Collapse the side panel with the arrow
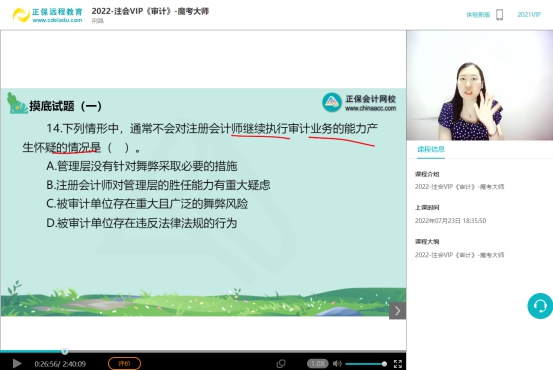The width and height of the screenshot is (553, 370). [x=397, y=311]
